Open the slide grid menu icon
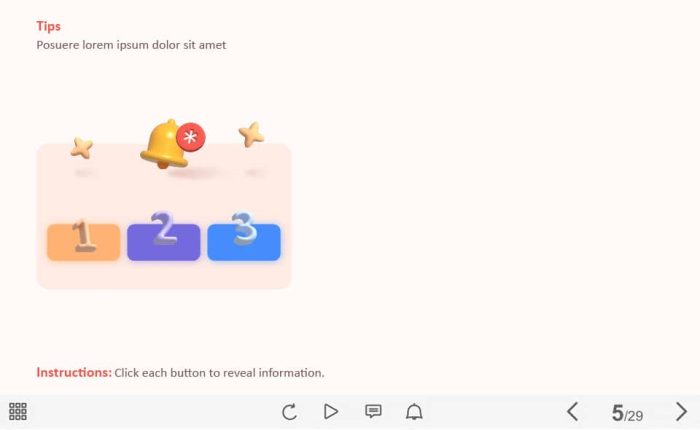This screenshot has height=430, width=700. [18, 411]
